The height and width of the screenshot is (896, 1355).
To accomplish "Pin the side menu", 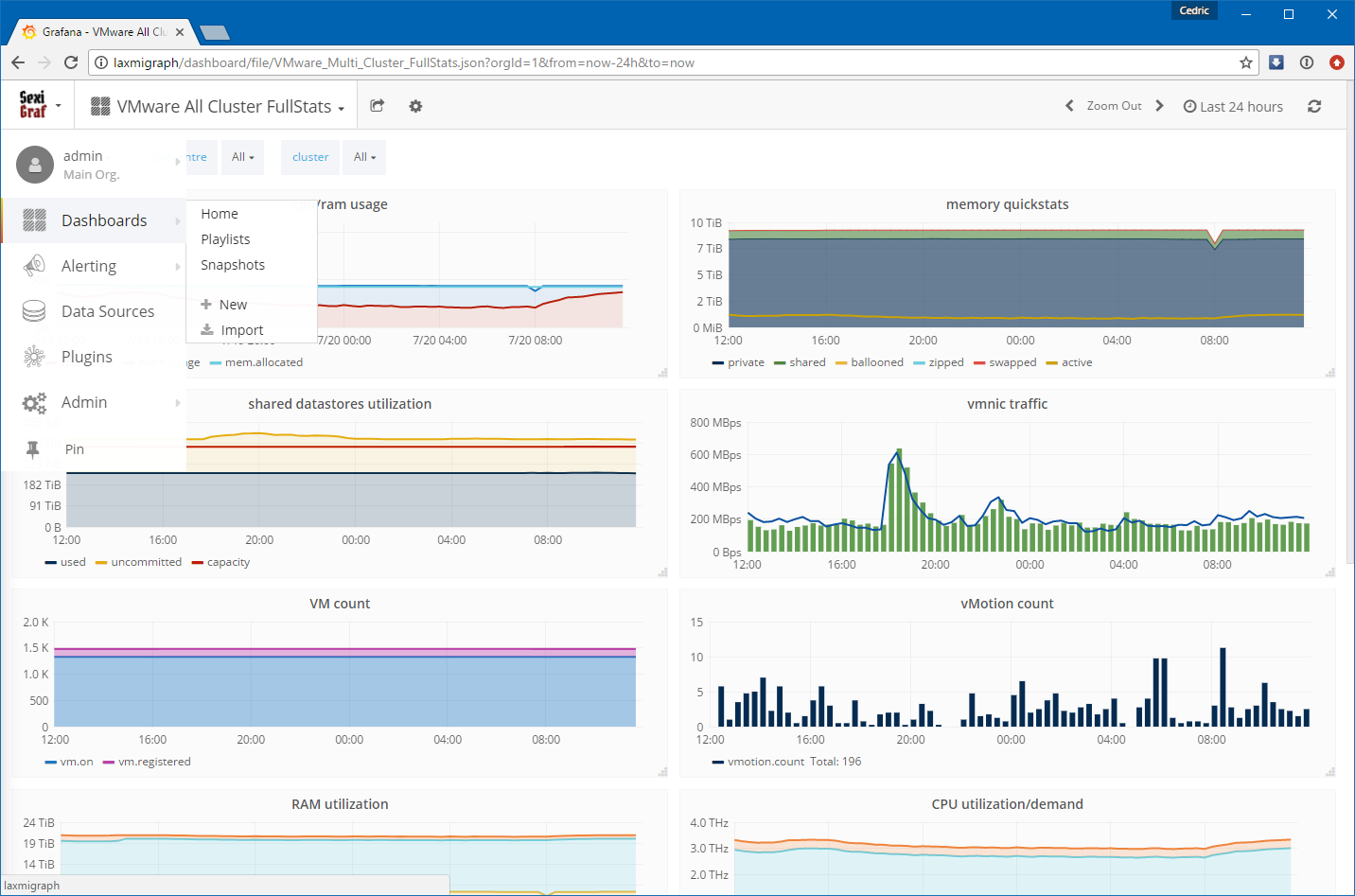I will [x=74, y=449].
